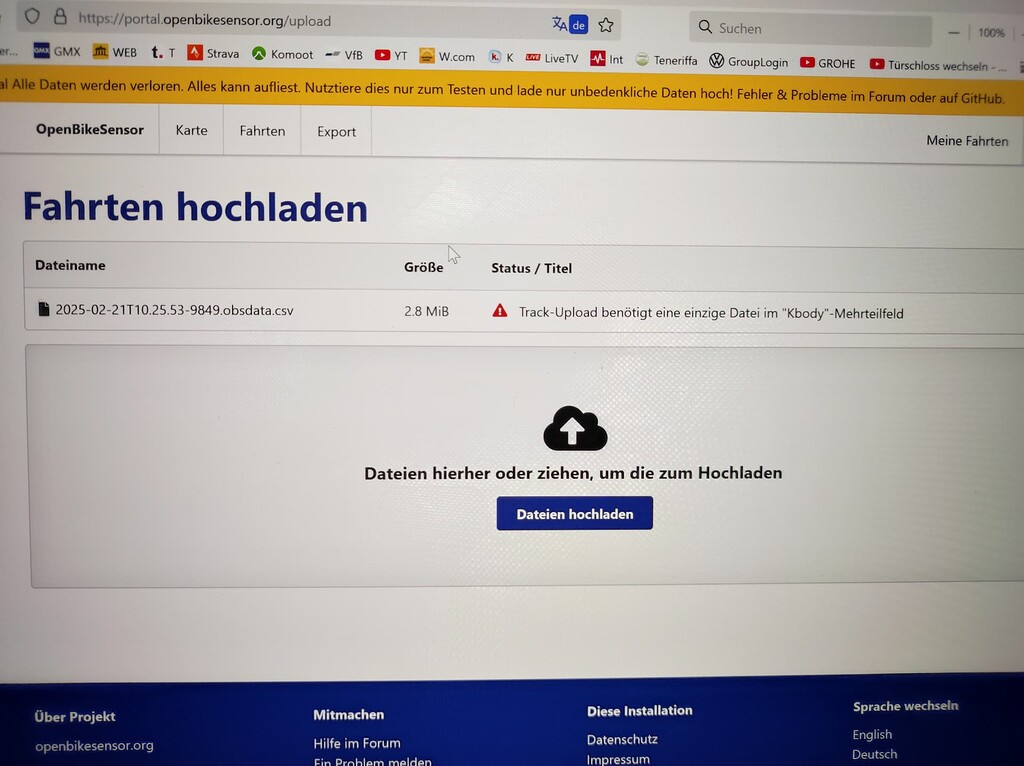Click the cloud upload icon
The height and width of the screenshot is (766, 1024).
tap(574, 428)
